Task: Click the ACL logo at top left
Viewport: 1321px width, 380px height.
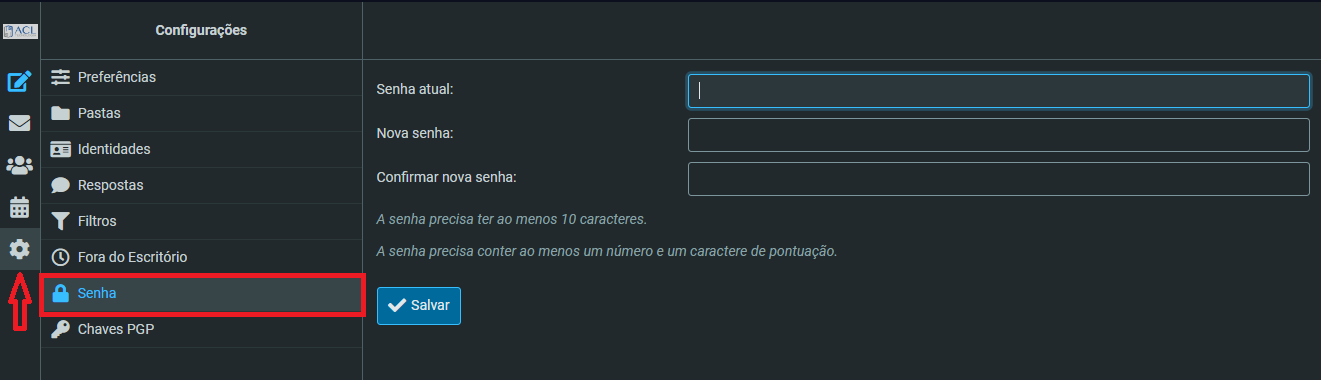Action: (x=20, y=31)
